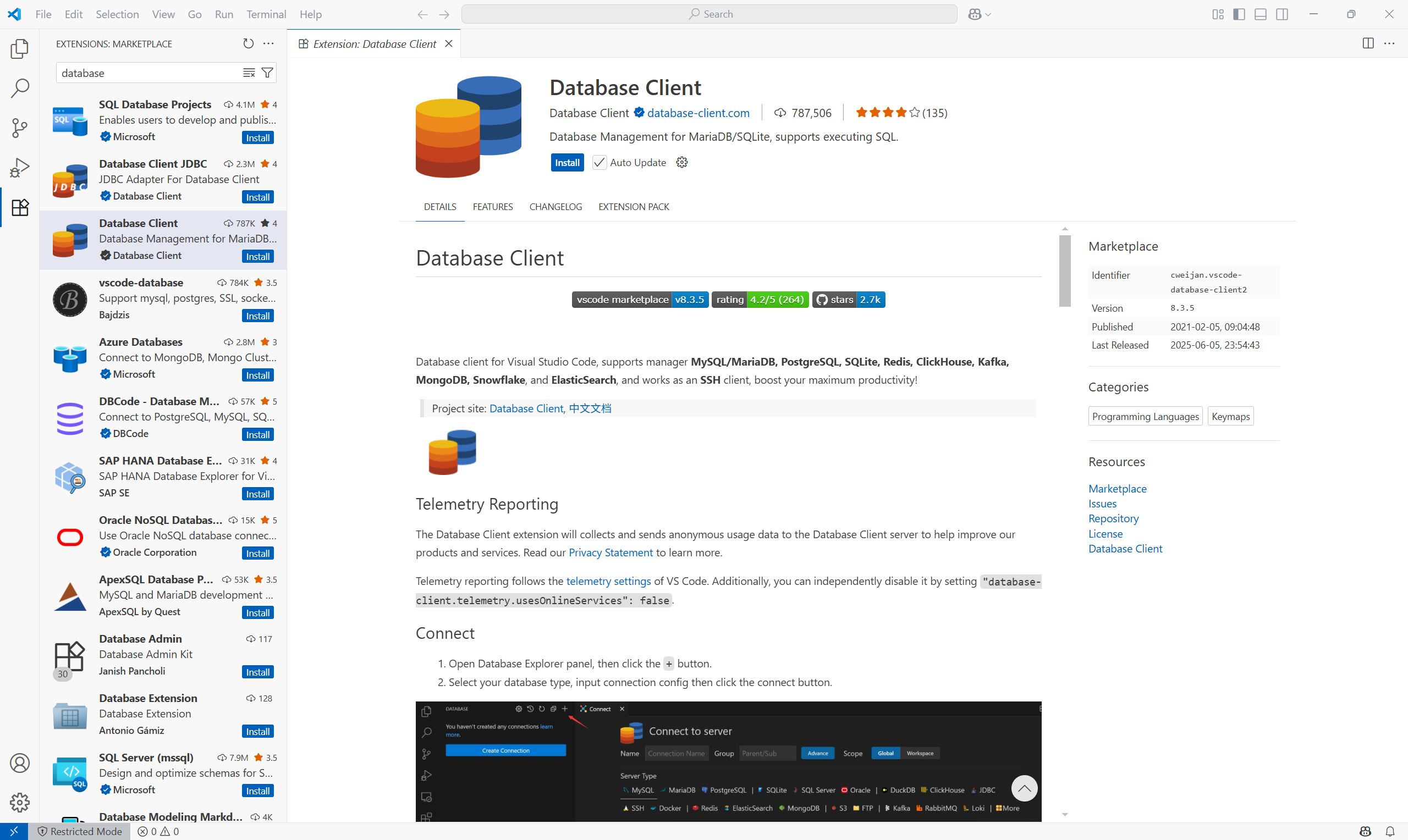Open the Terminal menu
Screen dimensions: 1408x840
click(266, 14)
